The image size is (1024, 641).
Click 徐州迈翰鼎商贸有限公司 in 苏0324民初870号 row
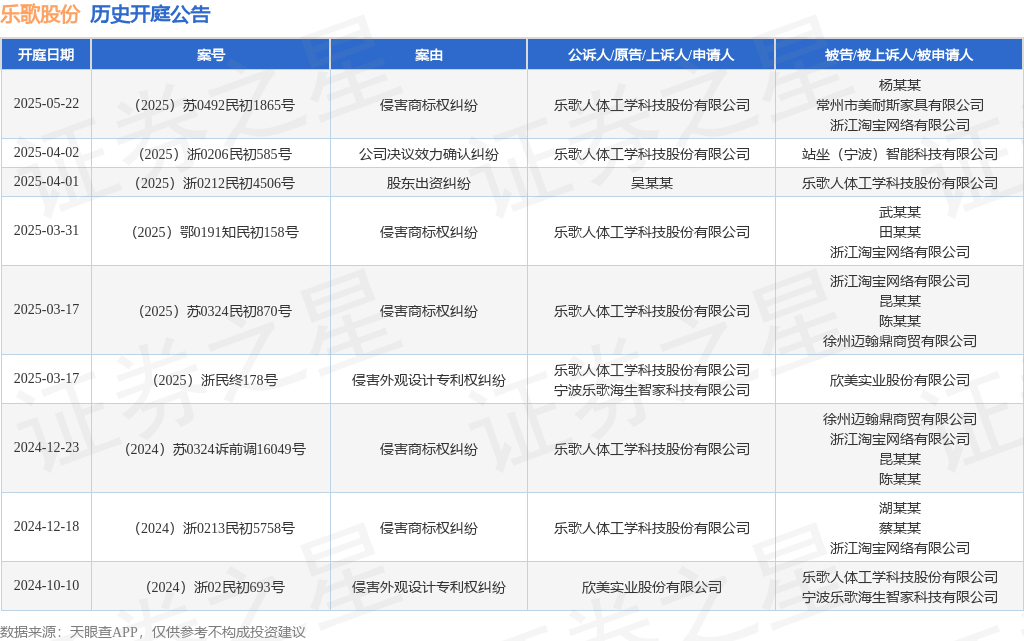click(899, 341)
